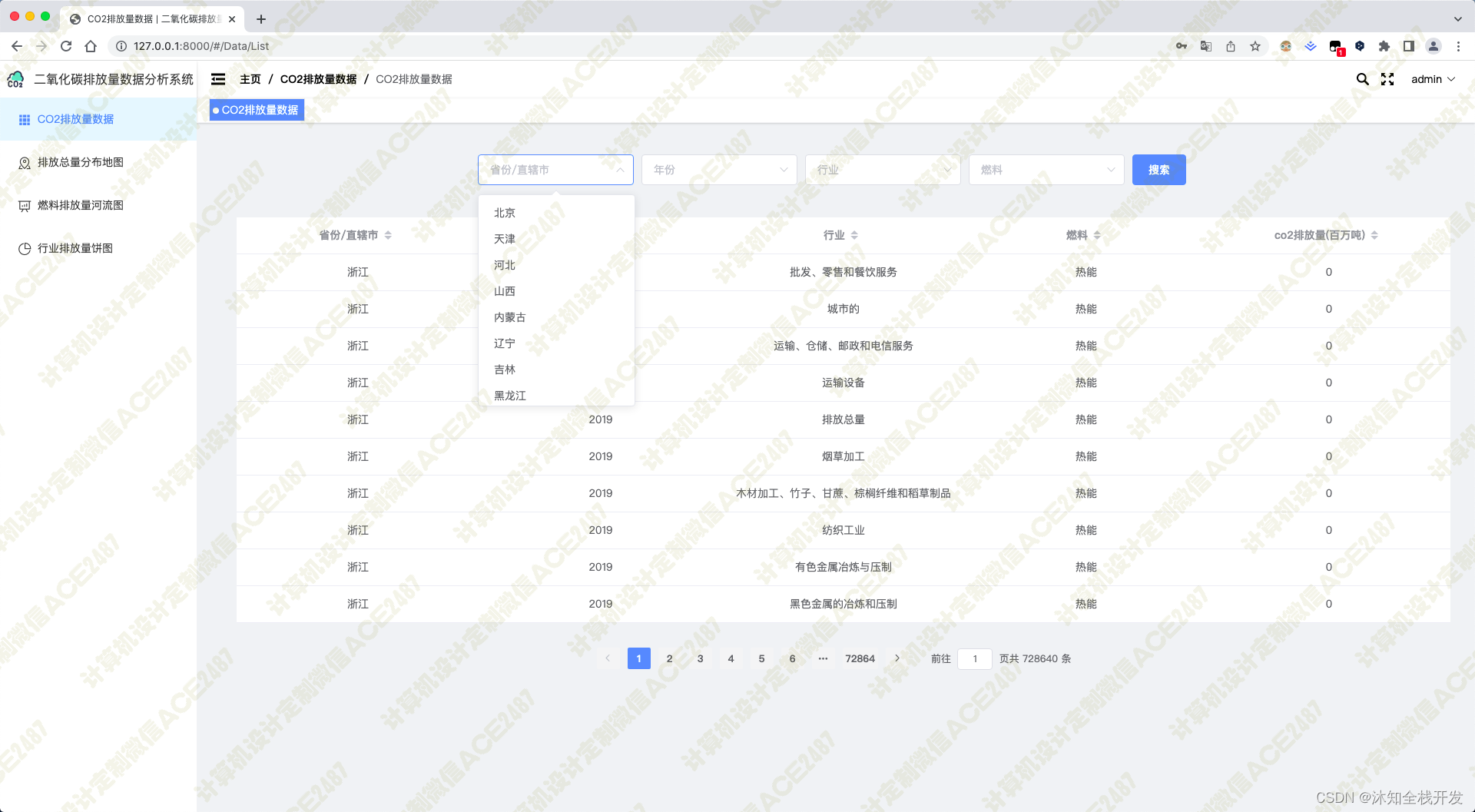Open the admin user dropdown
1475x812 pixels.
tap(1433, 79)
